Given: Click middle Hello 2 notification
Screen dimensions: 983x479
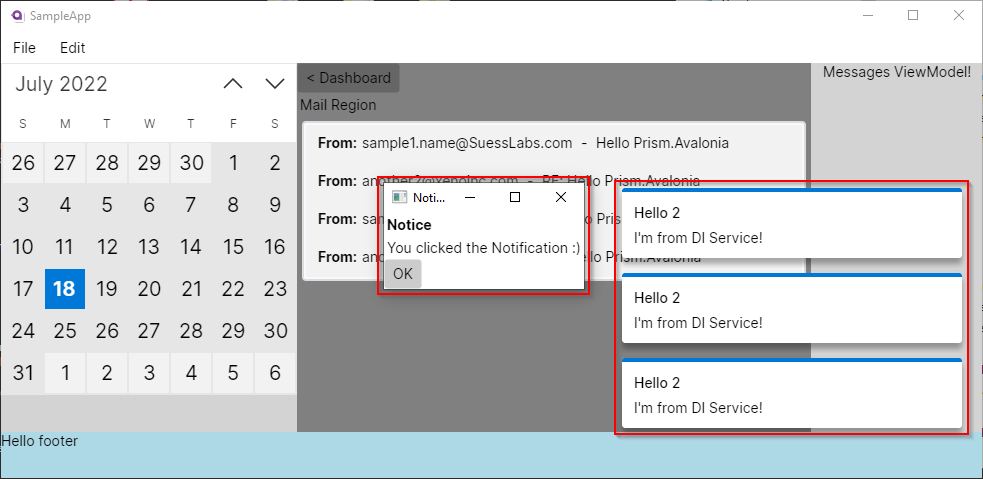Looking at the screenshot, I should tap(792, 308).
